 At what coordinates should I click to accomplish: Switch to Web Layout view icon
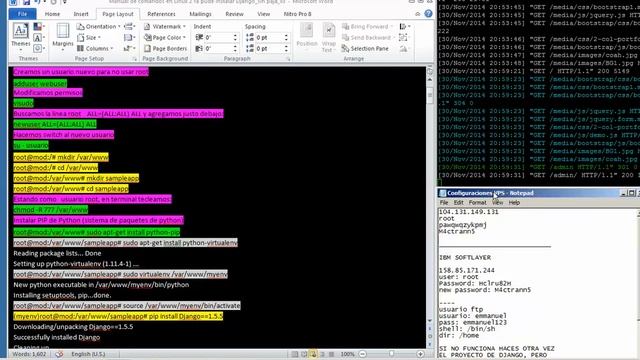point(313,354)
